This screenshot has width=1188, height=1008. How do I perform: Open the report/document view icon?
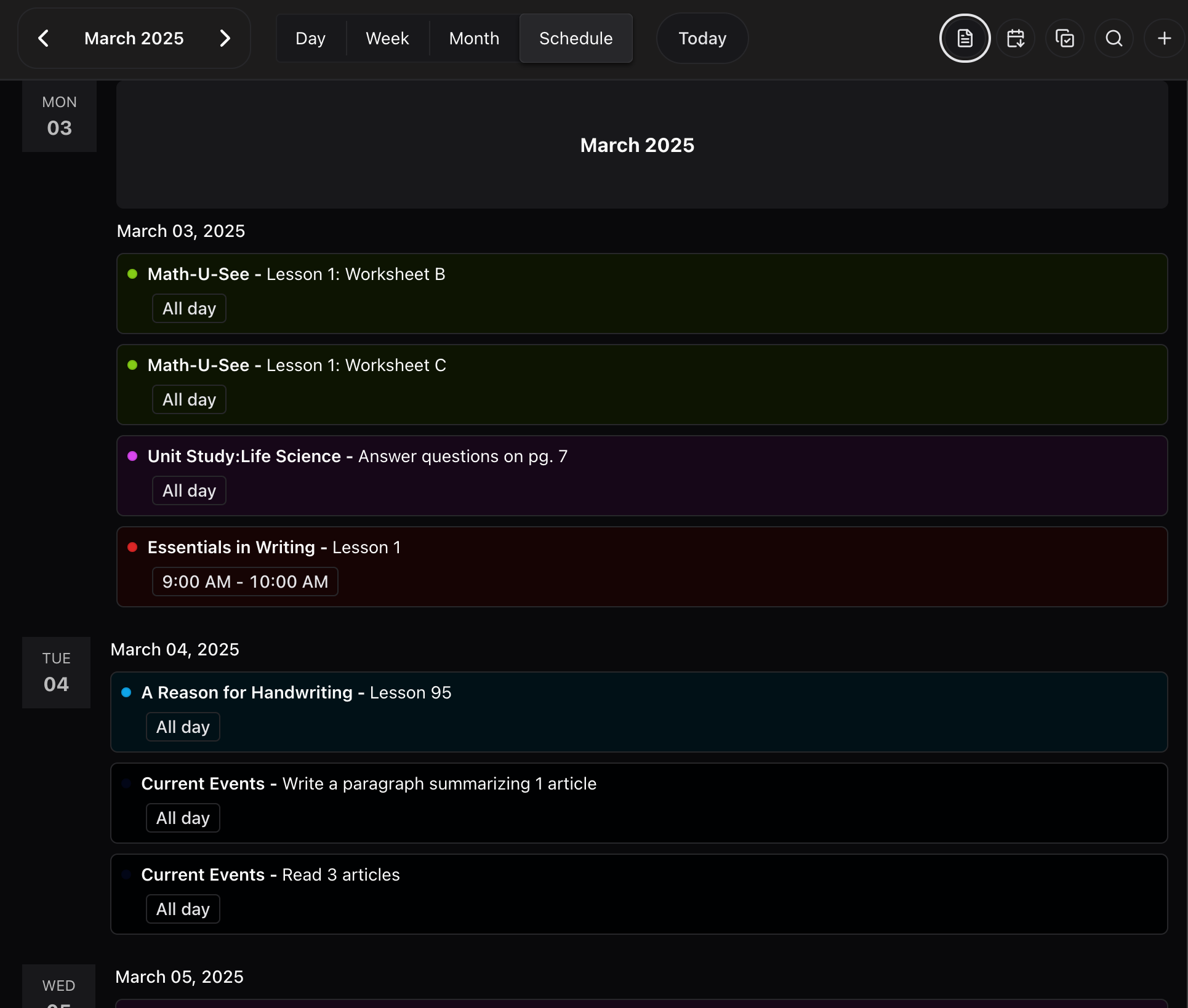click(964, 38)
